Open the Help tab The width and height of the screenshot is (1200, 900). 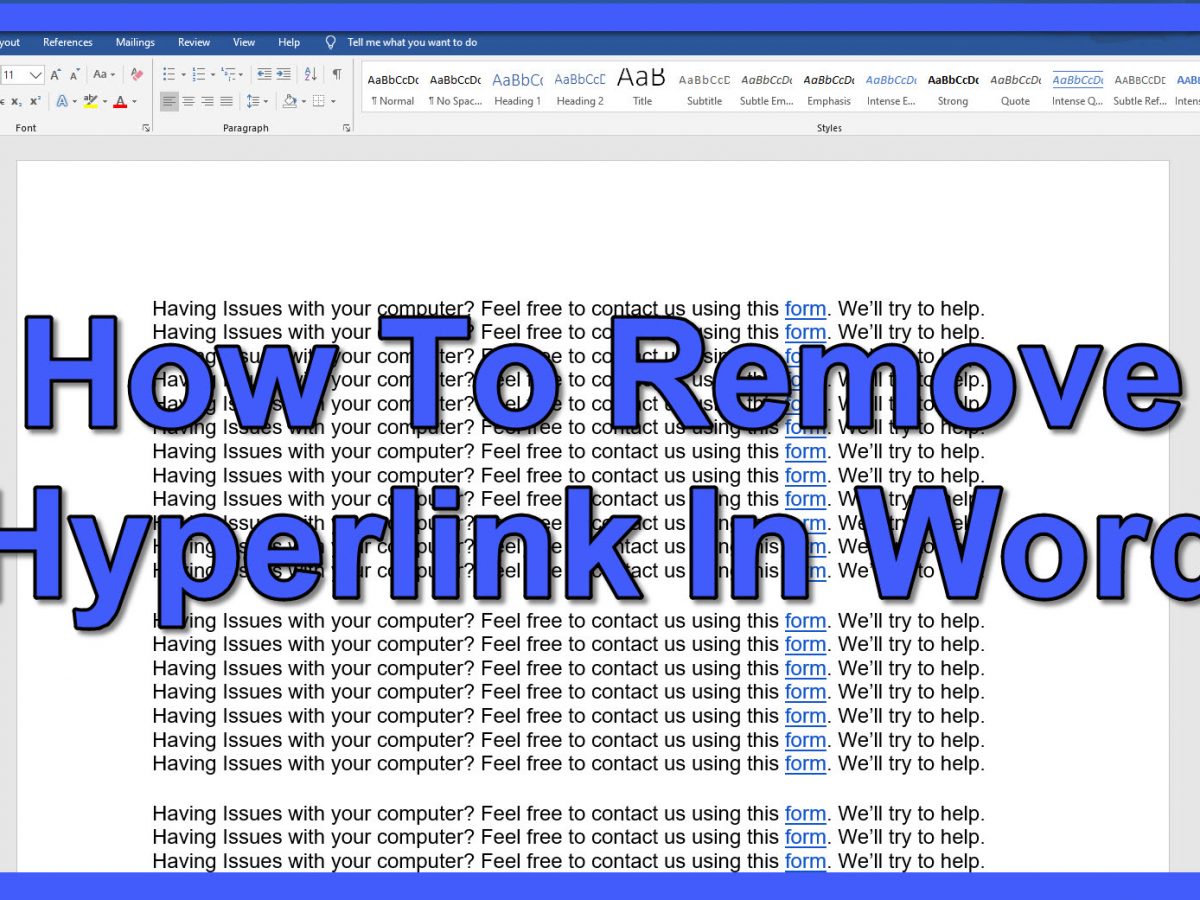tap(289, 43)
